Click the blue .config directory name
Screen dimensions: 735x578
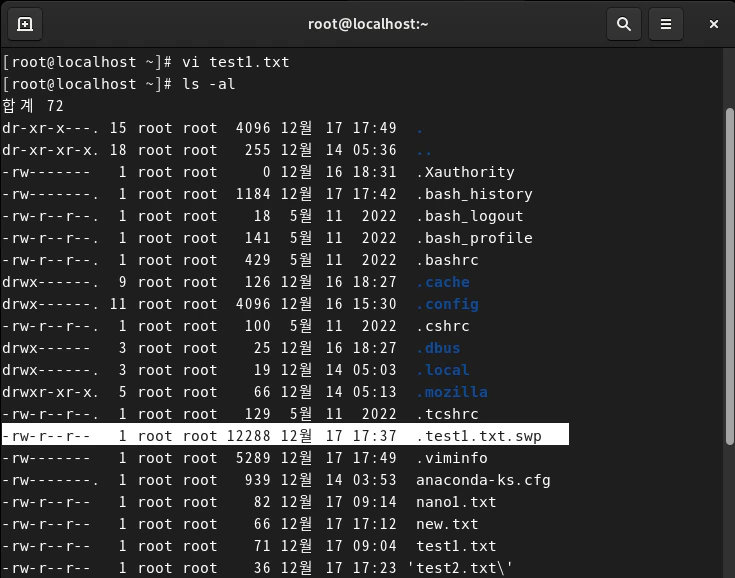(x=448, y=304)
